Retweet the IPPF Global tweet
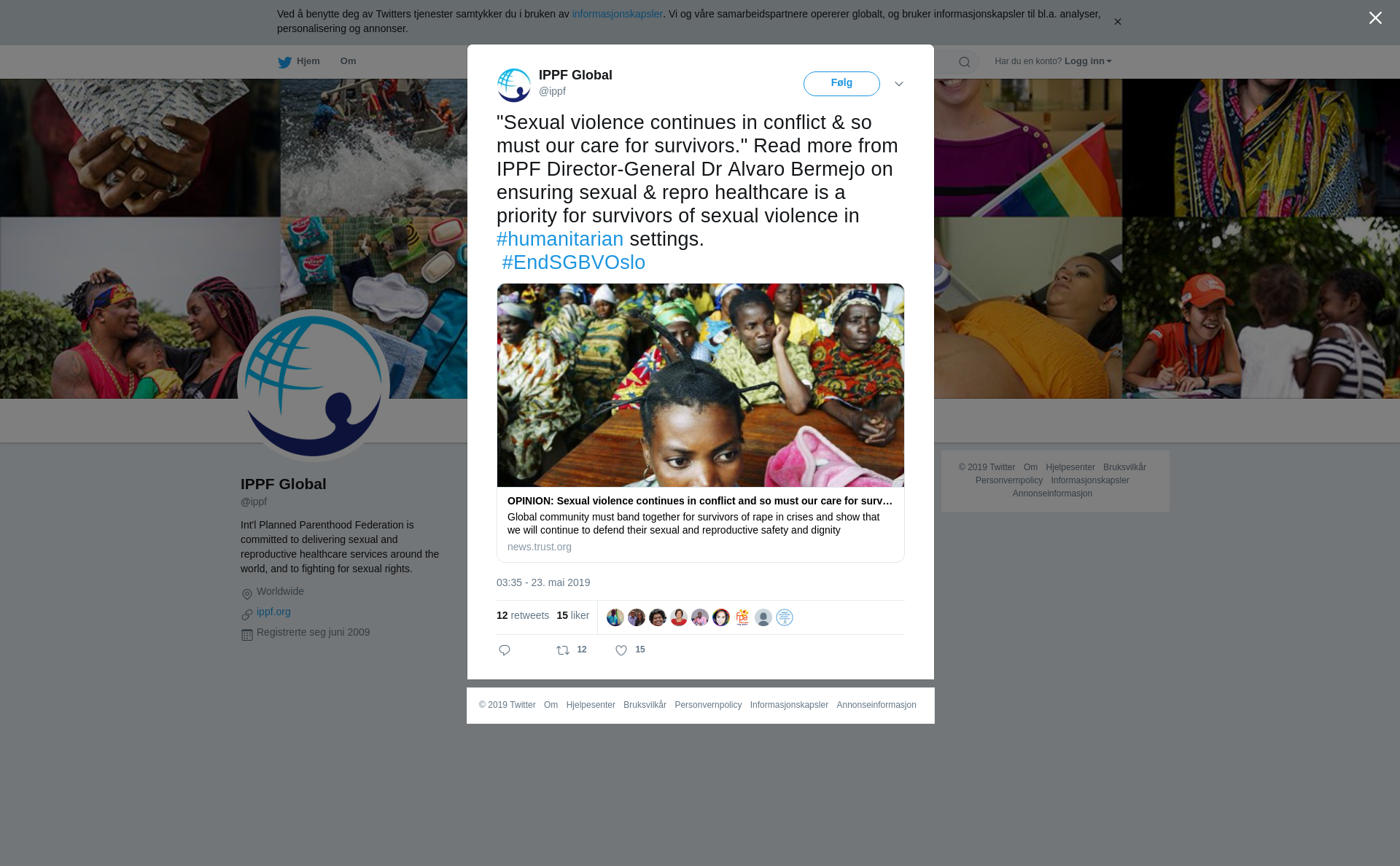 (x=563, y=650)
